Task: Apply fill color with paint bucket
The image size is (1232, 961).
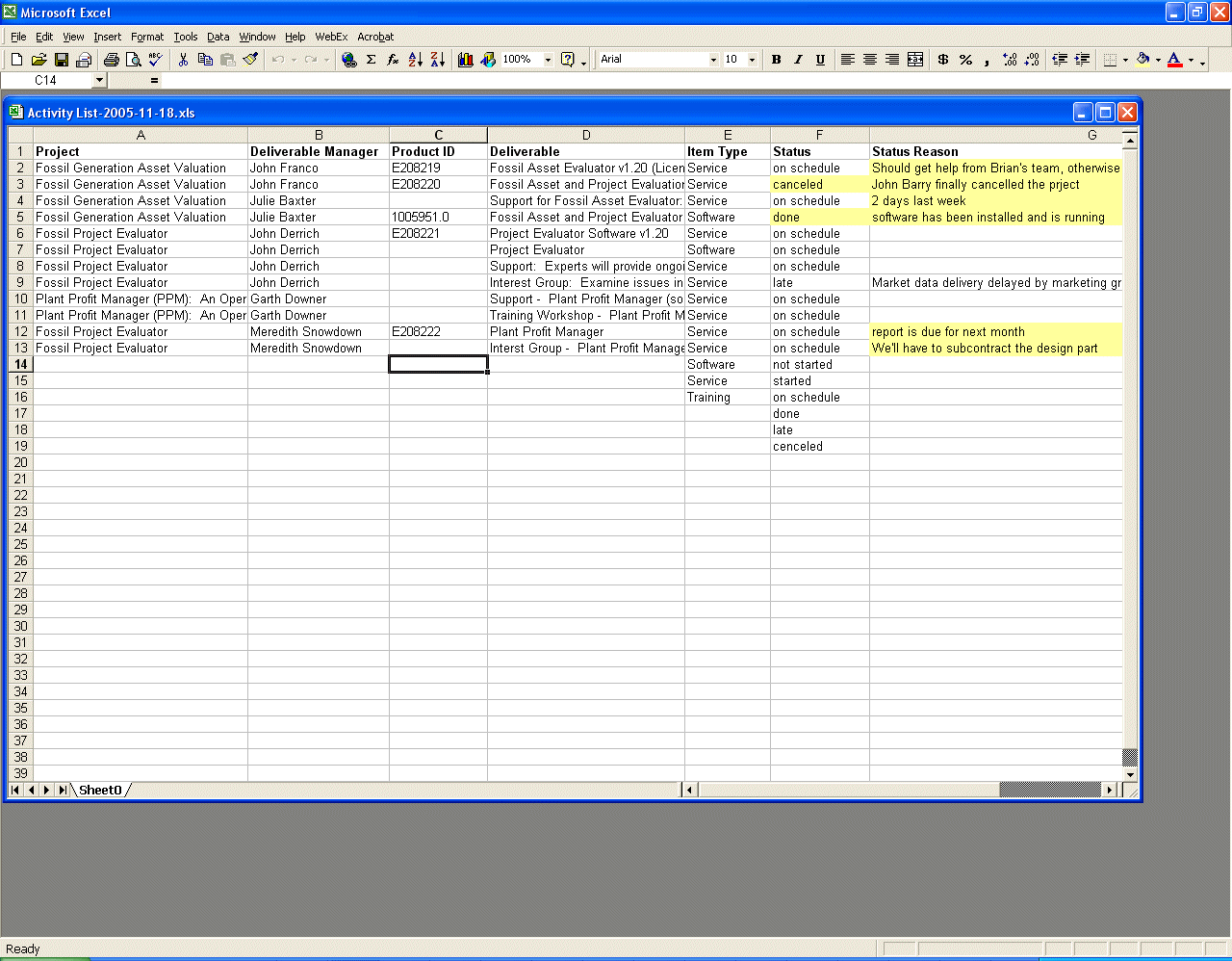Action: [1142, 60]
